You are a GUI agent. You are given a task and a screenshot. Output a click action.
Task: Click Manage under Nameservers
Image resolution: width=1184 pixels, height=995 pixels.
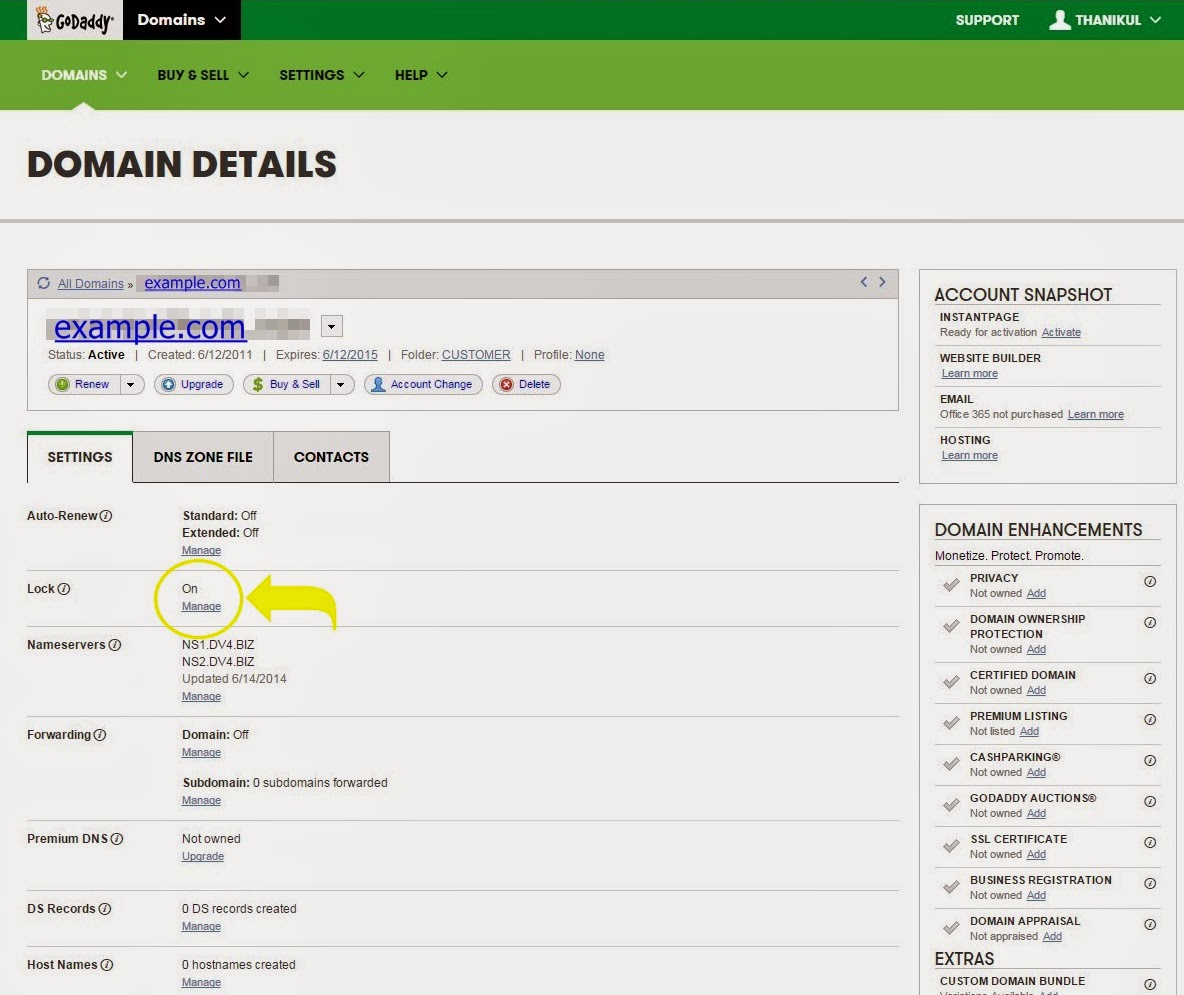(x=202, y=696)
